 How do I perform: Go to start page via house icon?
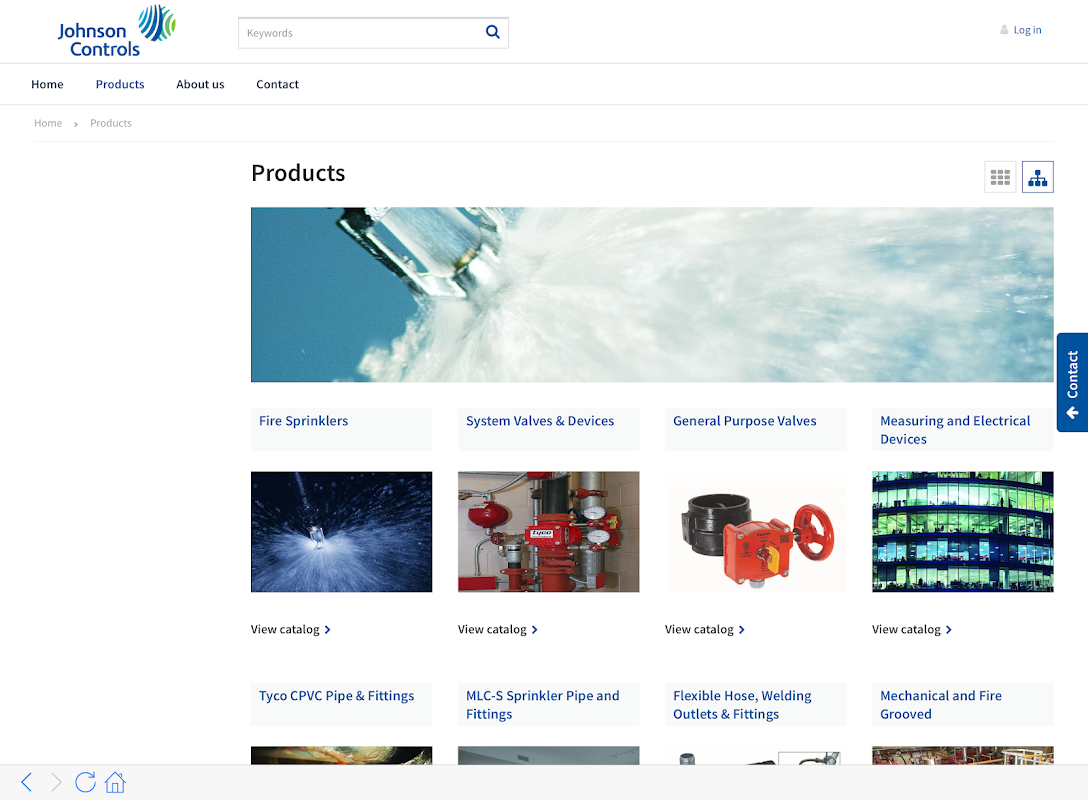click(x=115, y=782)
